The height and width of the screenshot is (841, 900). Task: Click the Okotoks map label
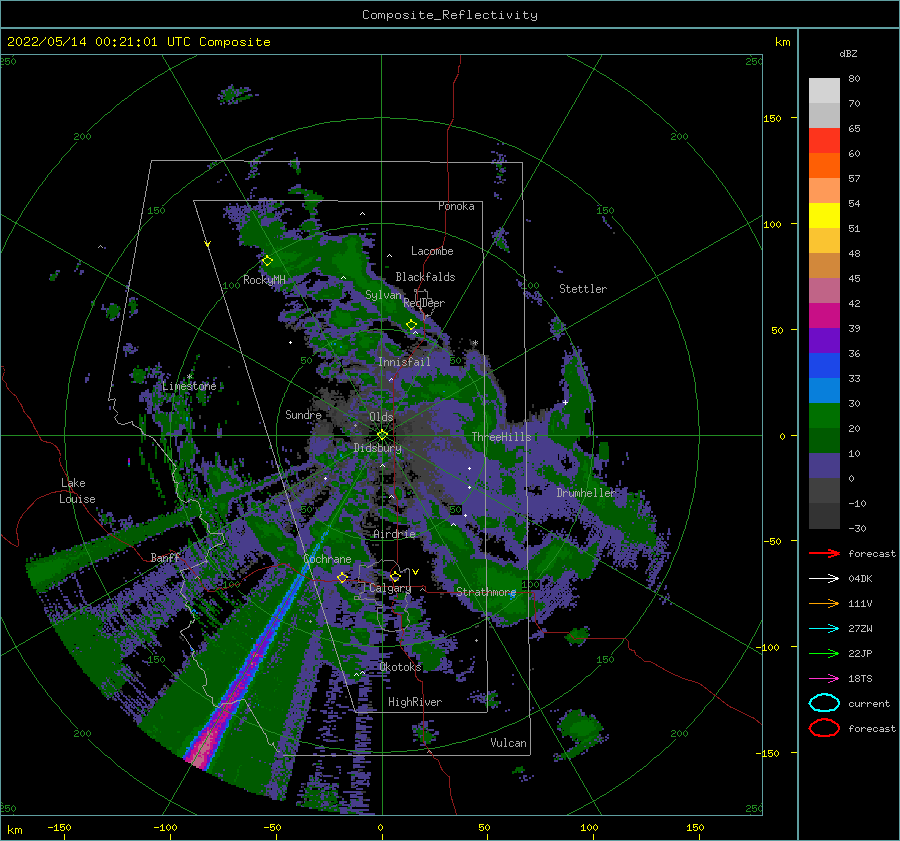(400, 666)
